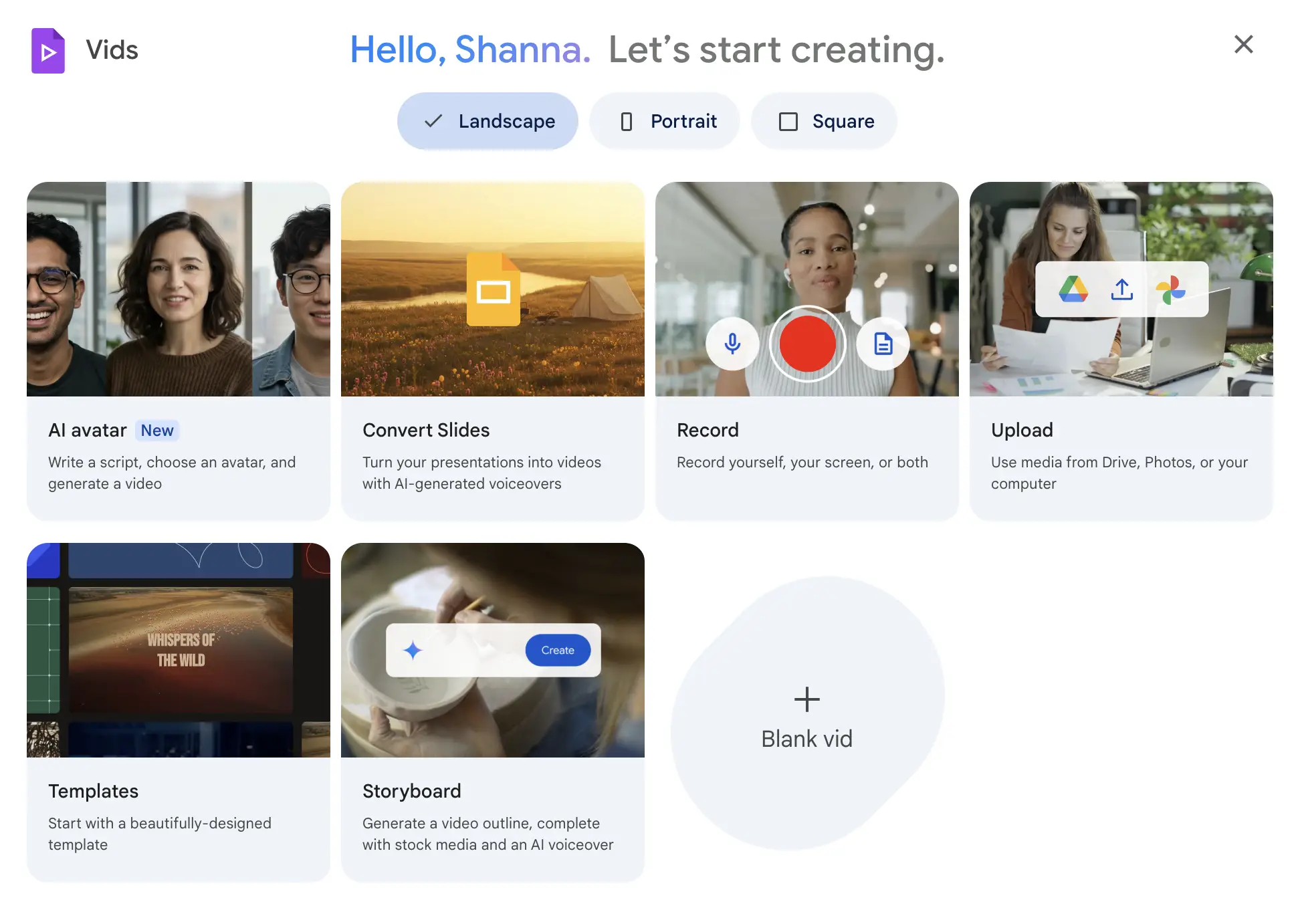The width and height of the screenshot is (1300, 924).
Task: Click the plus icon for Blank vid
Action: pyautogui.click(x=806, y=699)
